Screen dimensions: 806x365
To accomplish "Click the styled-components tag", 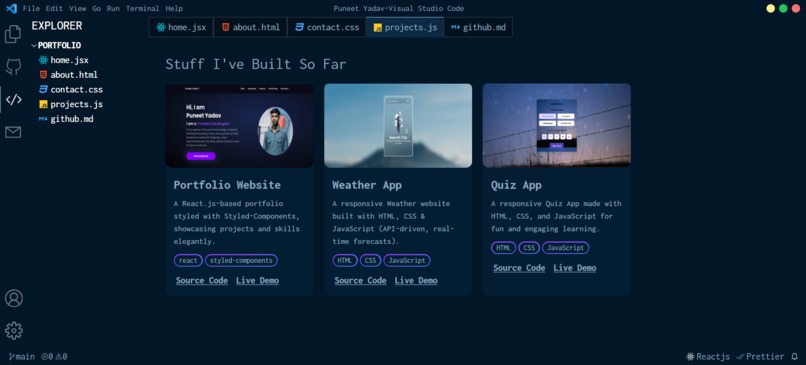I will pos(241,261).
